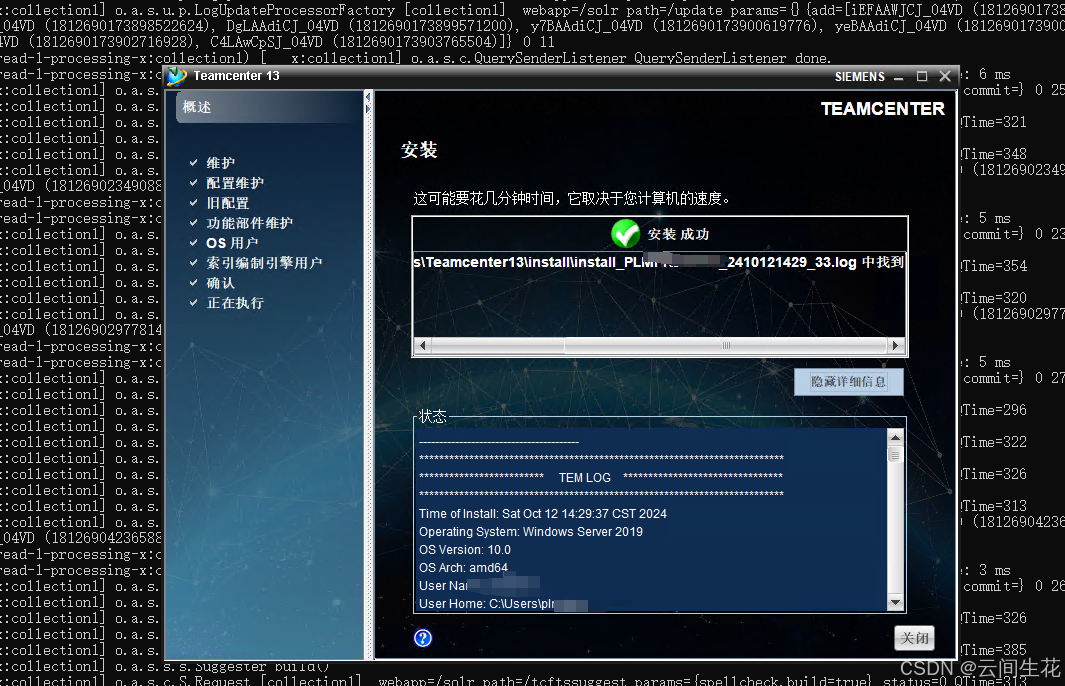The width and height of the screenshot is (1065, 686).
Task: Click down arrow of status log scrollbar
Action: point(895,602)
